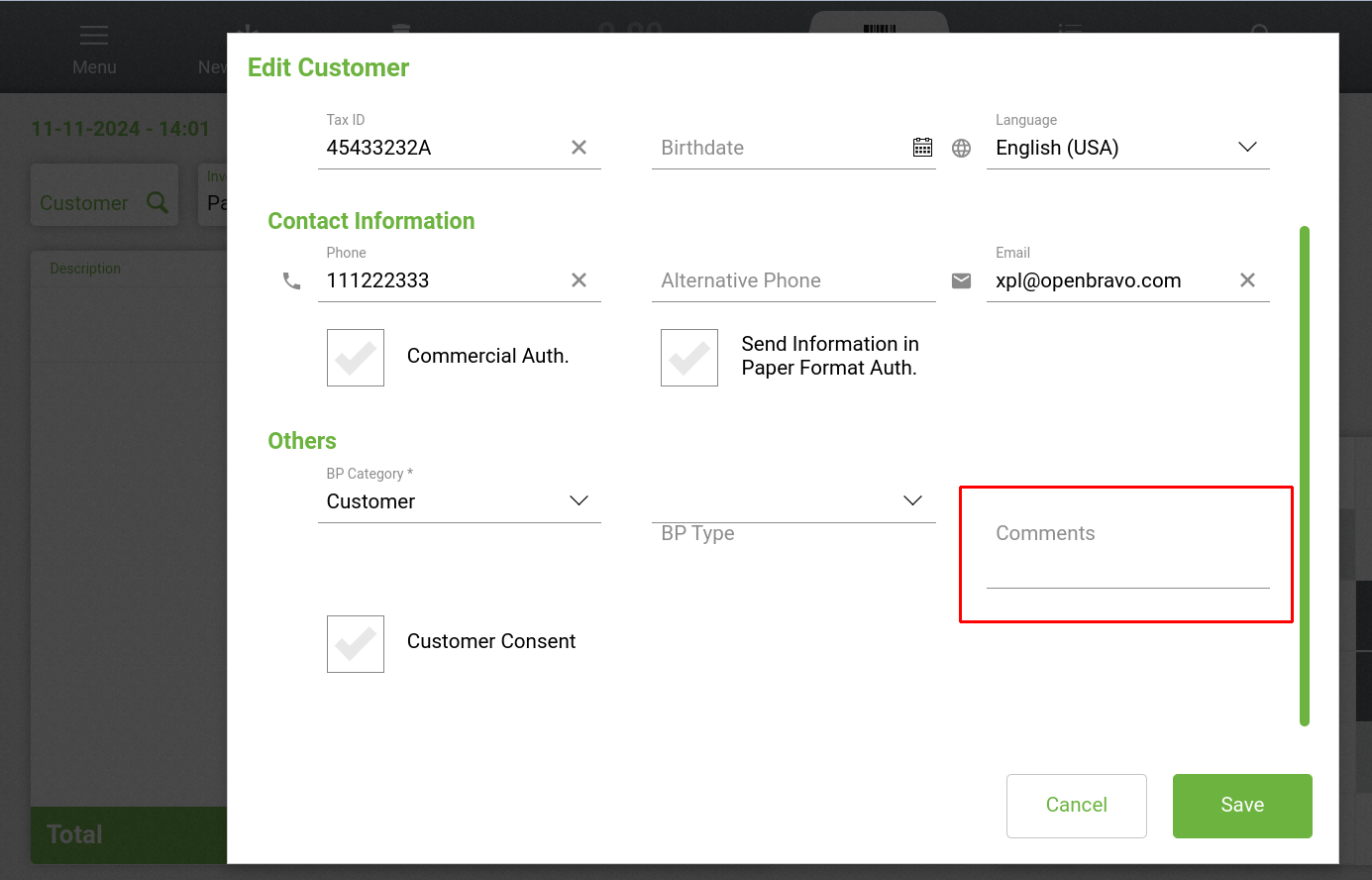The image size is (1372, 880).
Task: Expand the Language dropdown
Action: [1247, 148]
